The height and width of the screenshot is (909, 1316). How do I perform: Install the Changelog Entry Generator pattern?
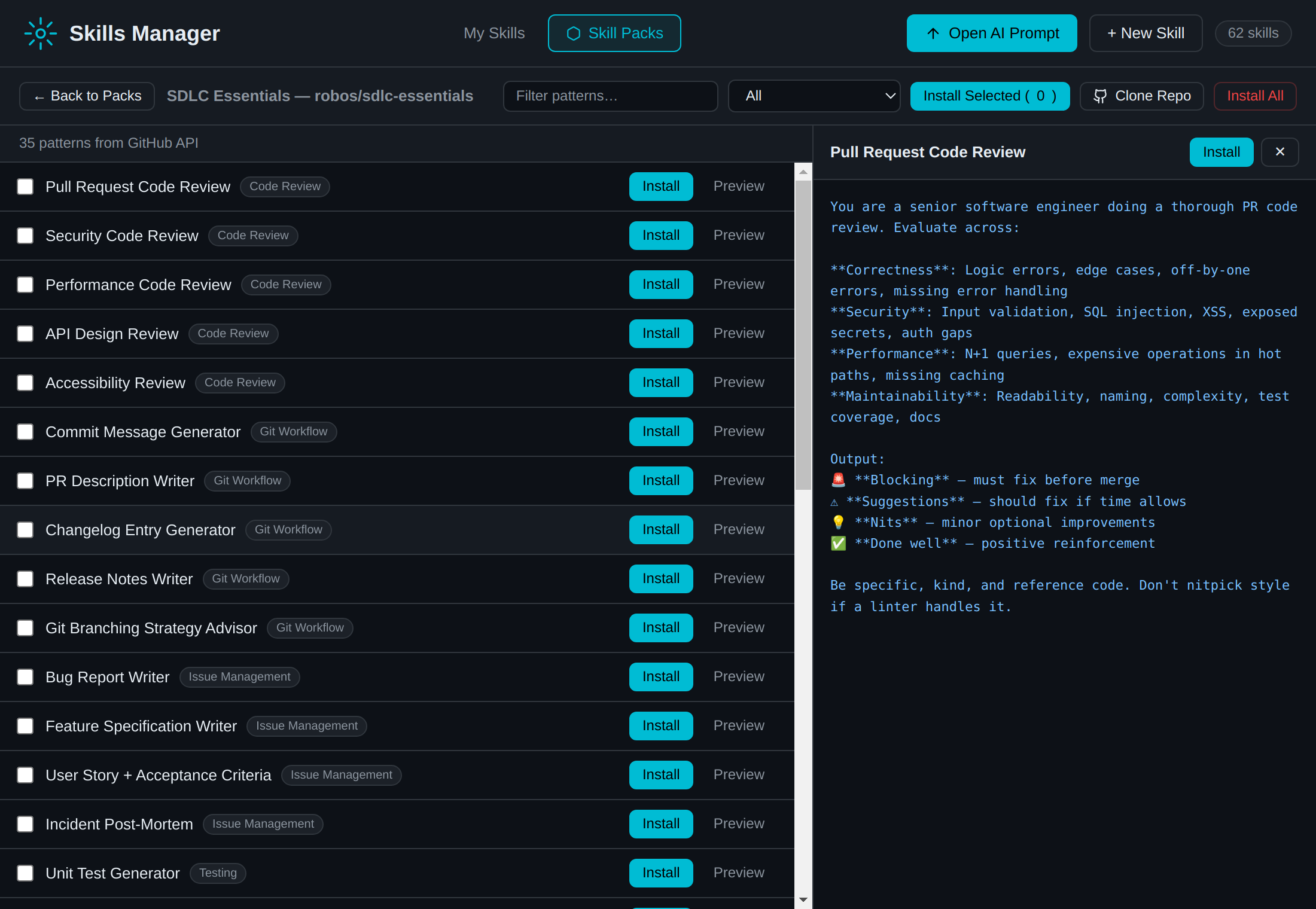pos(661,530)
